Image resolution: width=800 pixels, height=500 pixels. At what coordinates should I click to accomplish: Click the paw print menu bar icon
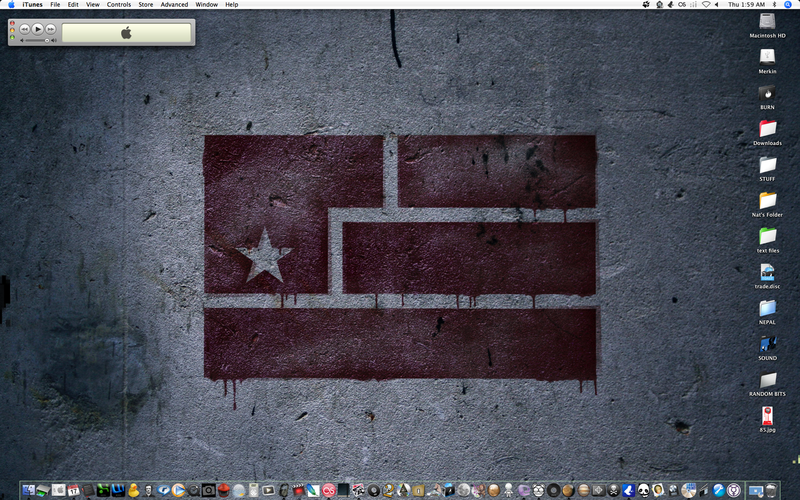click(646, 5)
